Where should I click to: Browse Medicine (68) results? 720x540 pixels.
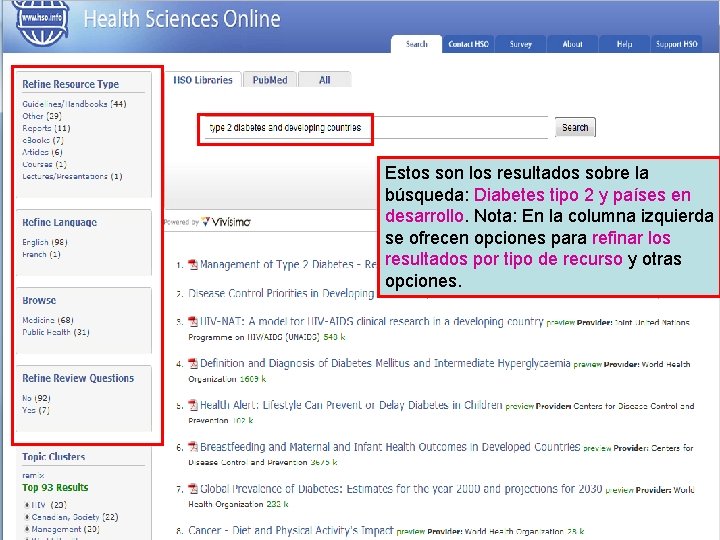[48, 320]
